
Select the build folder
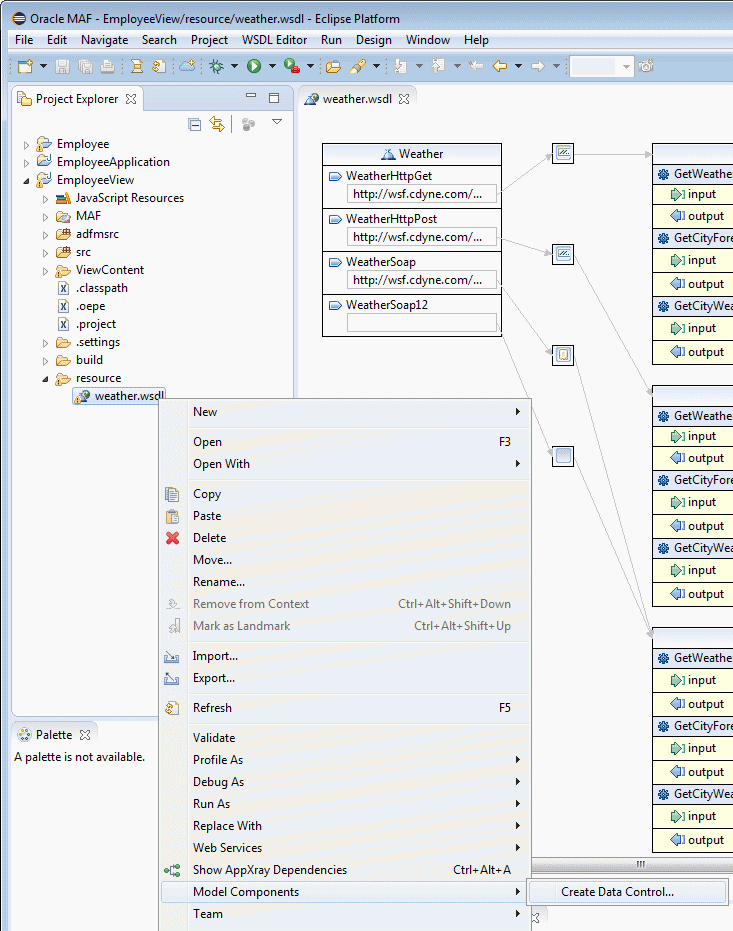point(89,360)
